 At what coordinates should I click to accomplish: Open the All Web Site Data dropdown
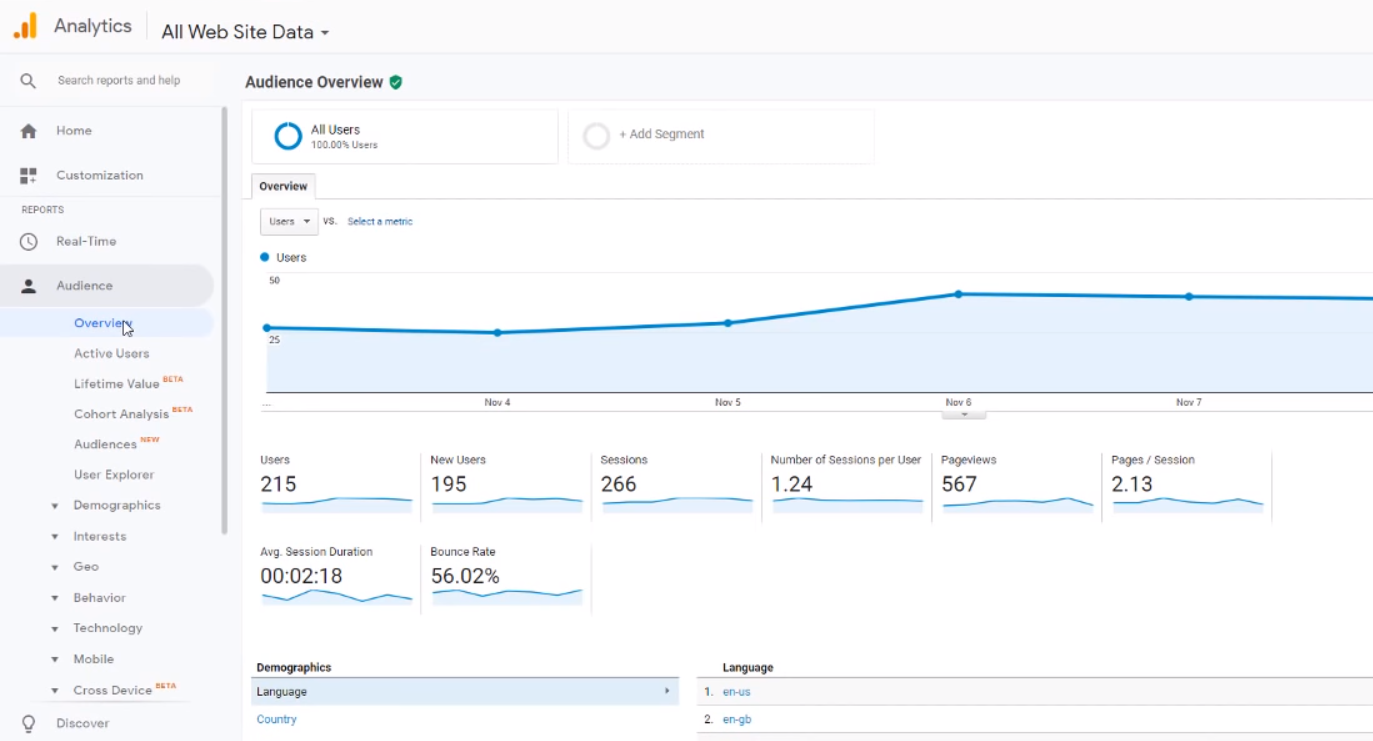(x=245, y=32)
